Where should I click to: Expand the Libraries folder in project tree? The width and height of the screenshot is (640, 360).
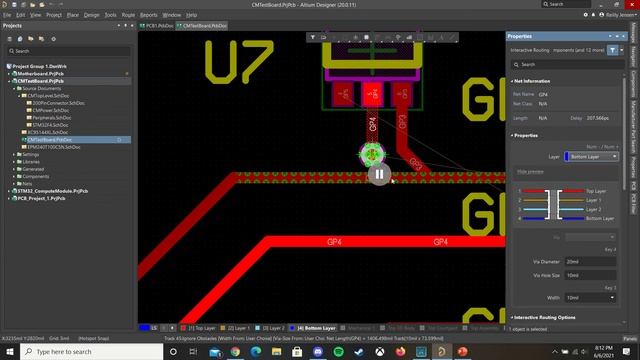14,162
